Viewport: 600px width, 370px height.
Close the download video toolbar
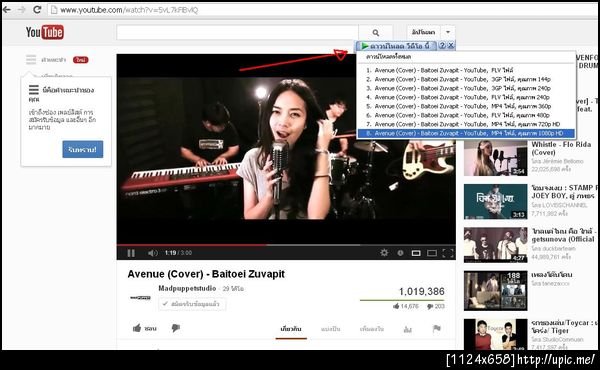click(x=451, y=46)
